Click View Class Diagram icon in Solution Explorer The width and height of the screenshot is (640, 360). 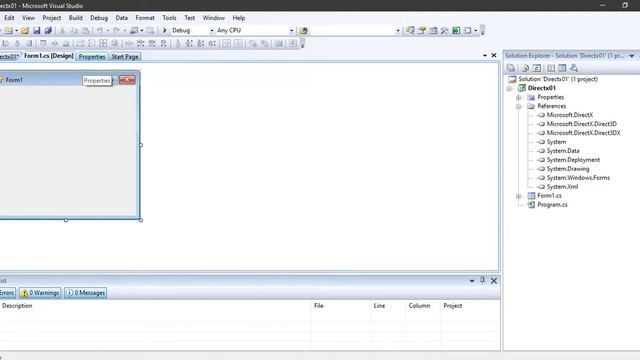point(574,68)
